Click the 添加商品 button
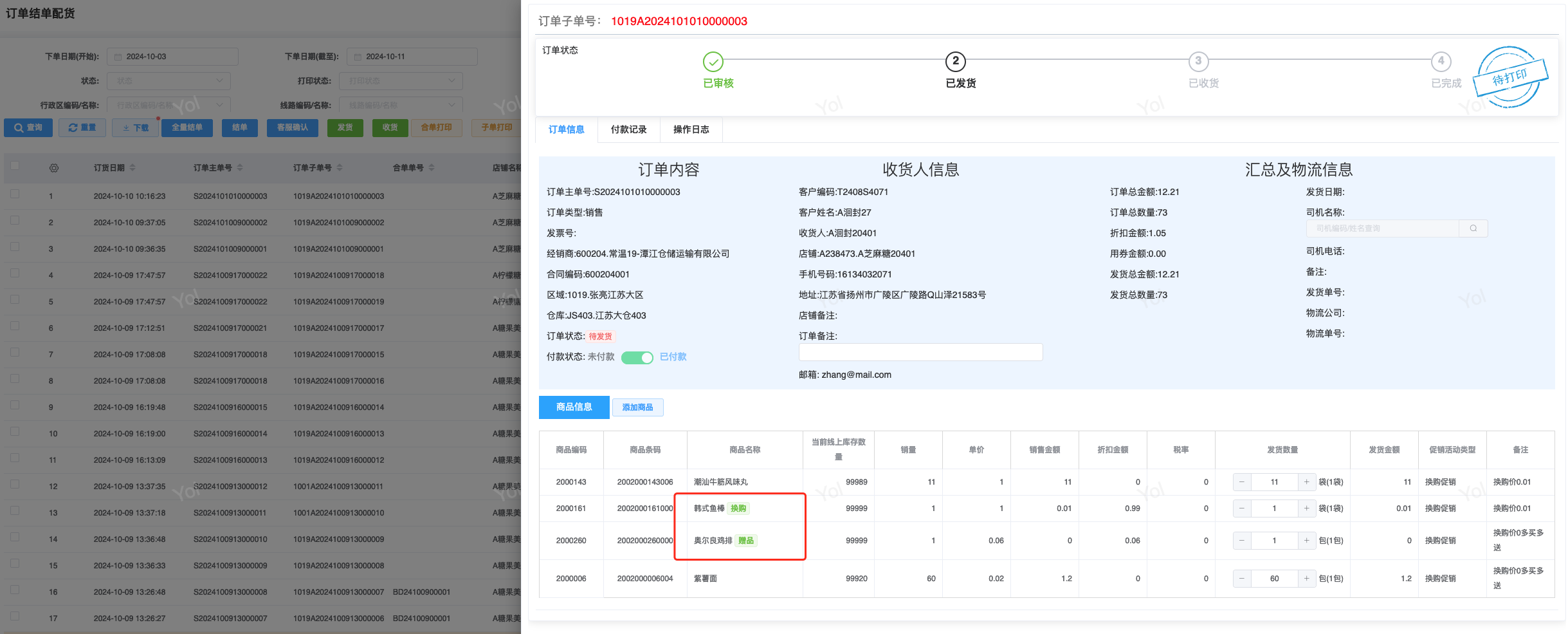The height and width of the screenshot is (634, 1568). point(637,407)
